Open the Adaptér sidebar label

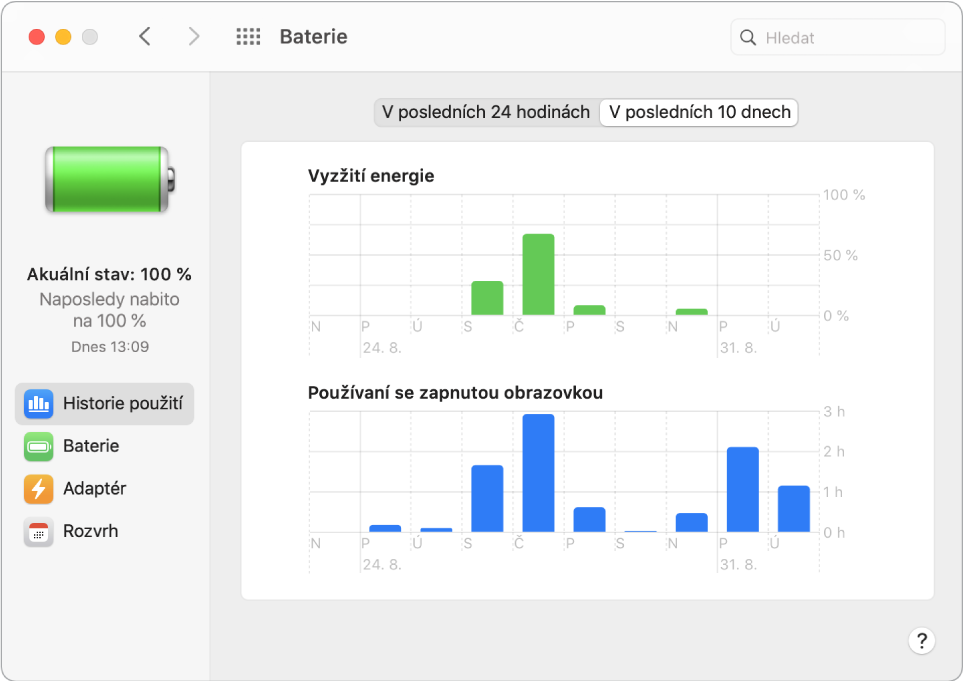94,489
